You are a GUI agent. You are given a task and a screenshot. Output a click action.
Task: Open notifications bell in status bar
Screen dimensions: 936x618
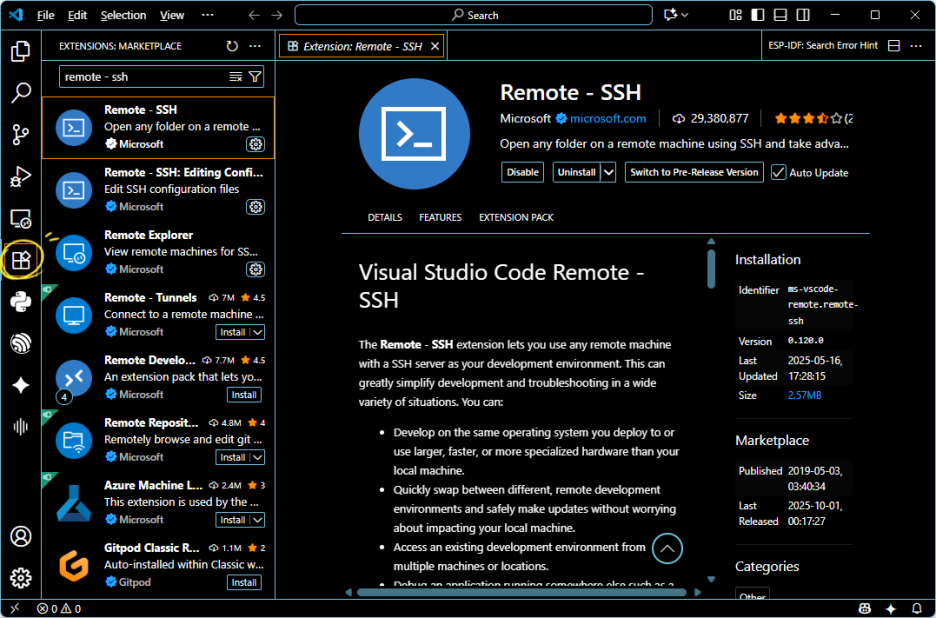[x=917, y=608]
